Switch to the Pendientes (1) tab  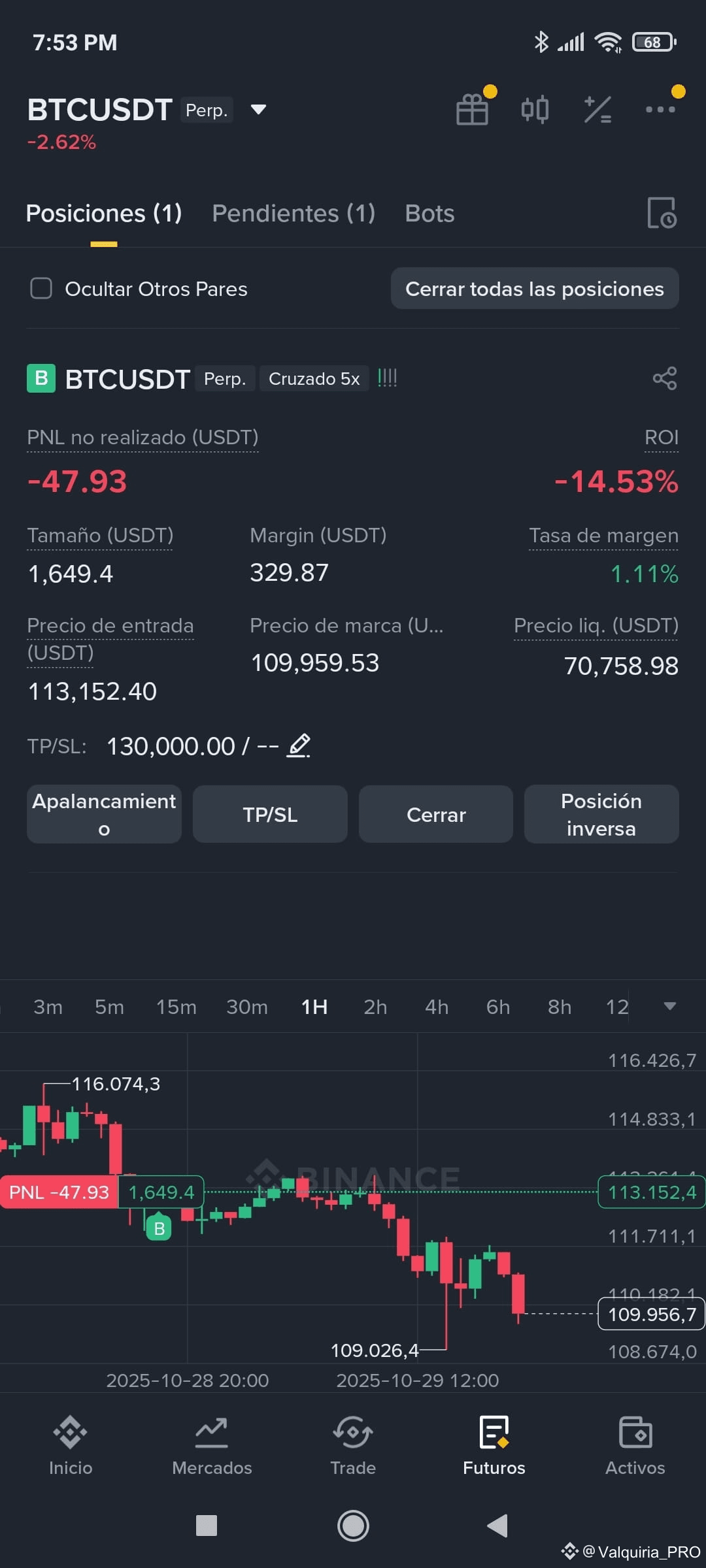294,213
